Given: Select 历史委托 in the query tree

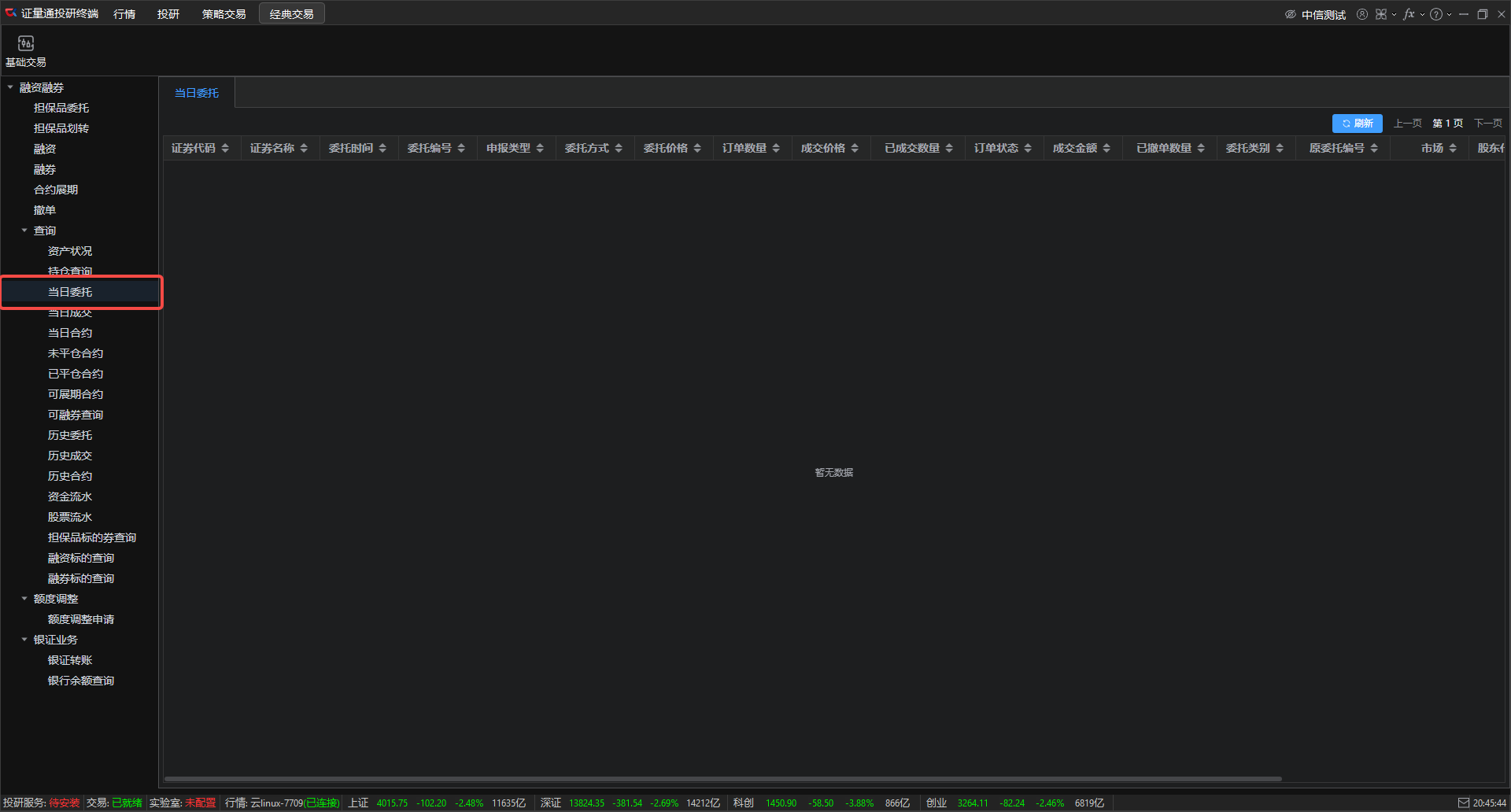Looking at the screenshot, I should [70, 435].
